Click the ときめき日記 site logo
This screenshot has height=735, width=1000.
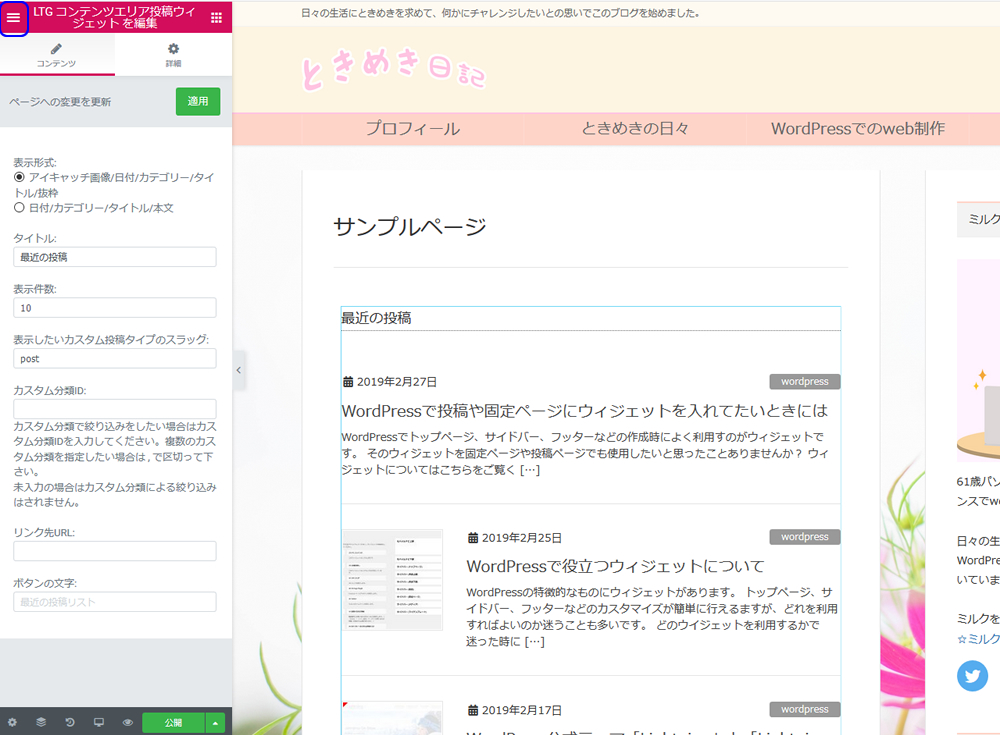pos(393,69)
